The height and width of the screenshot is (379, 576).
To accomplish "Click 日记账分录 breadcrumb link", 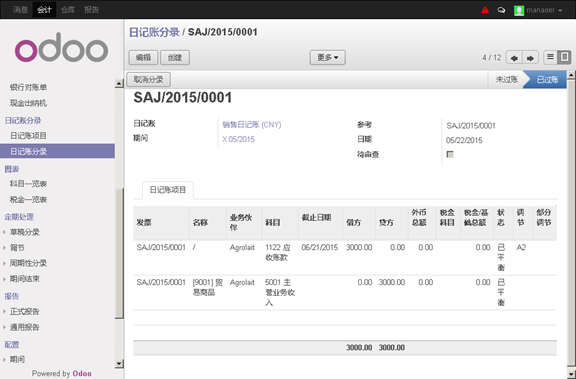I will coord(154,32).
